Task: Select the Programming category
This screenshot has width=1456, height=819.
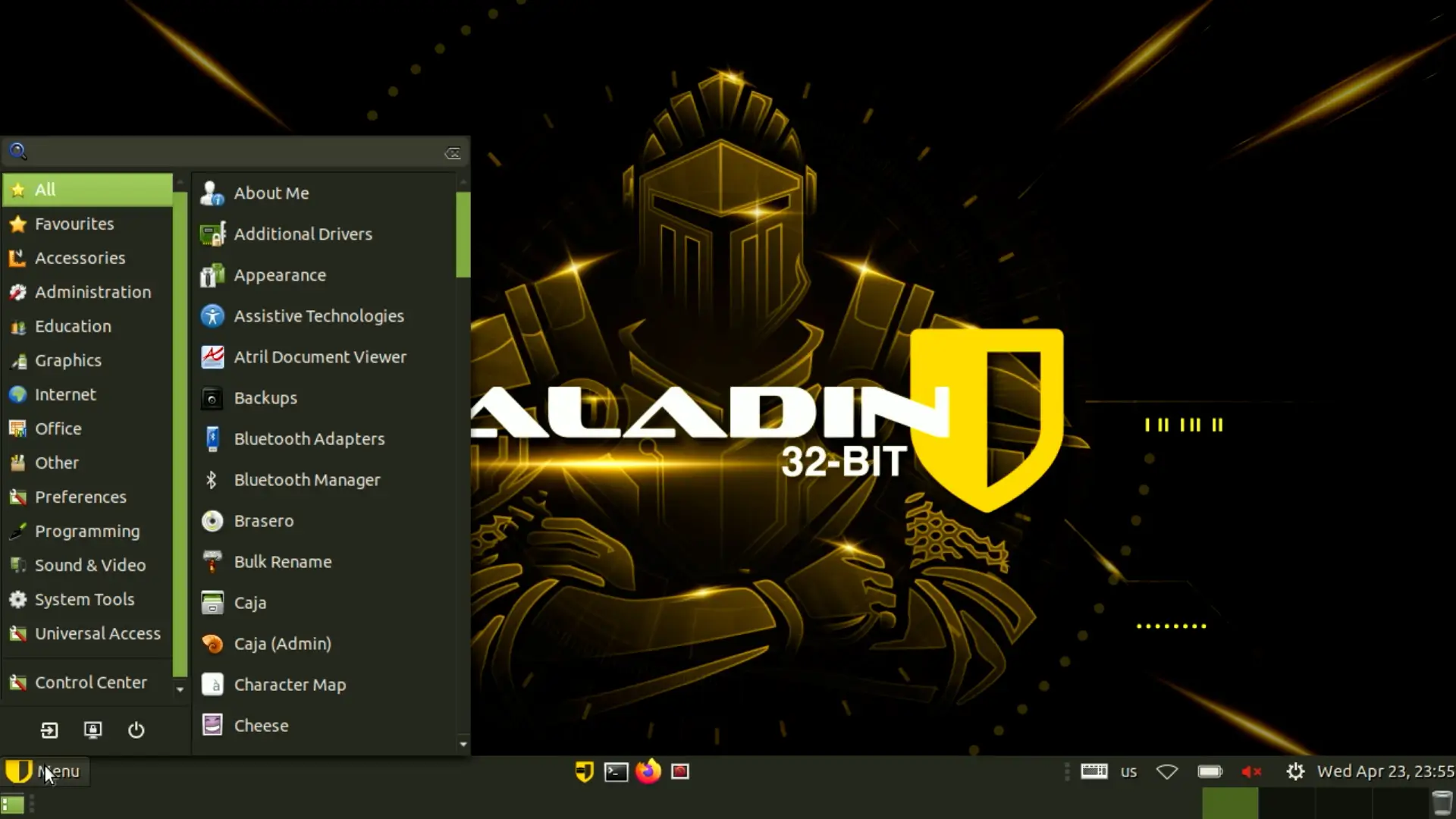Action: tap(87, 531)
